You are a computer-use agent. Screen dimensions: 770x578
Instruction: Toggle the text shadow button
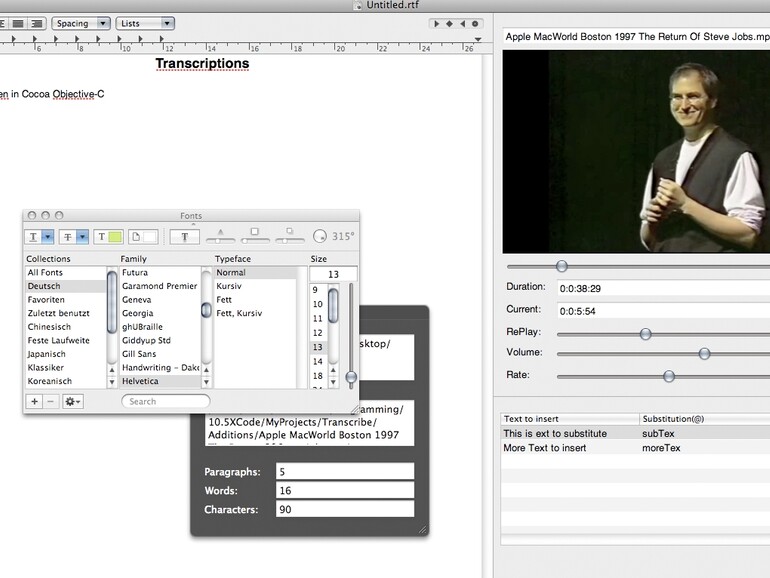click(185, 237)
